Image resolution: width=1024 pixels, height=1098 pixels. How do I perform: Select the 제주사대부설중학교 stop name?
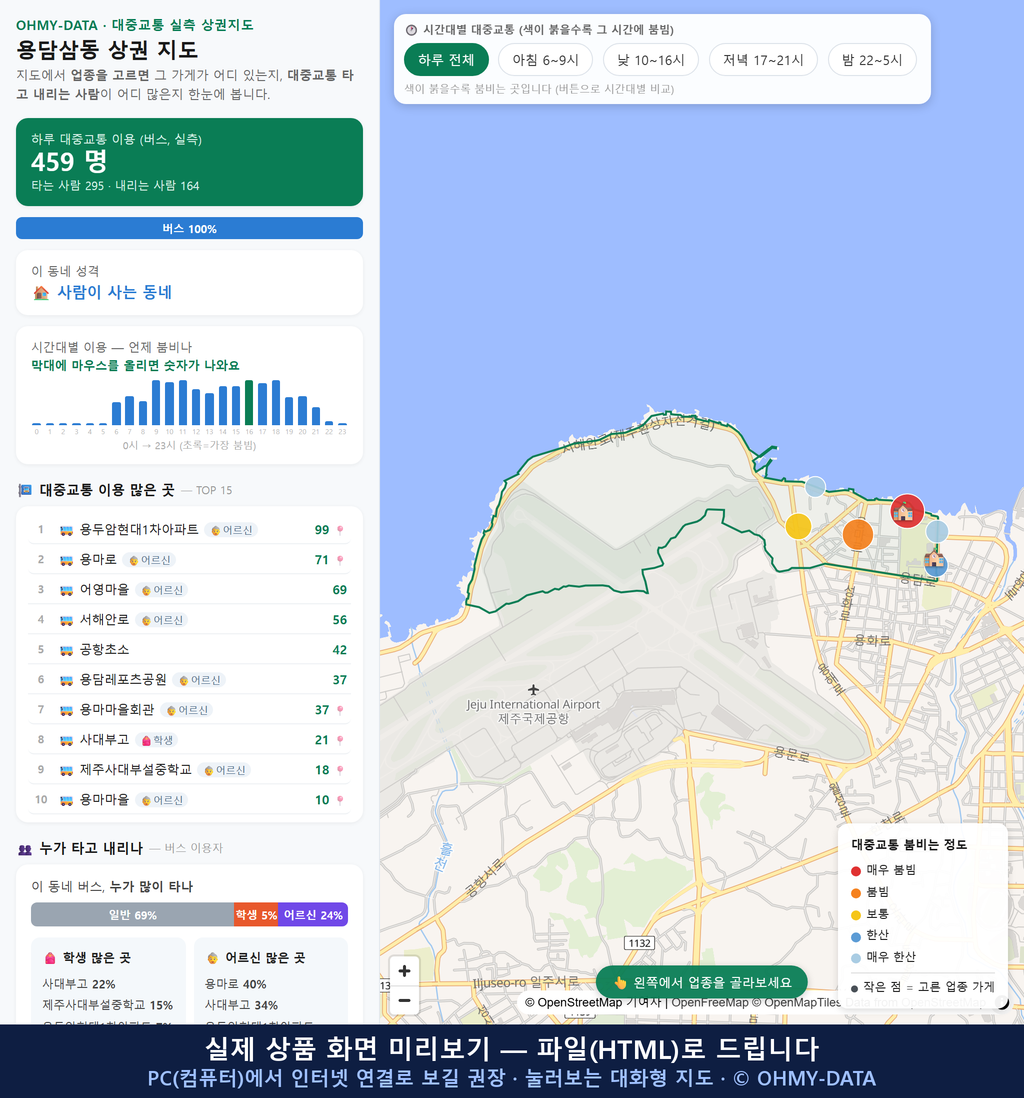tap(135, 770)
